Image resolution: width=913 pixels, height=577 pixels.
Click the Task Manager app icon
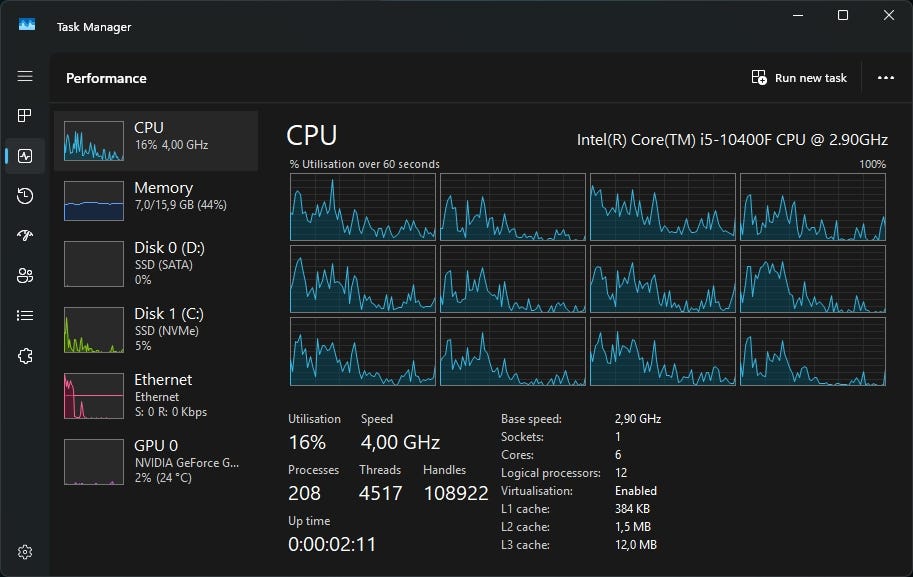tap(27, 24)
